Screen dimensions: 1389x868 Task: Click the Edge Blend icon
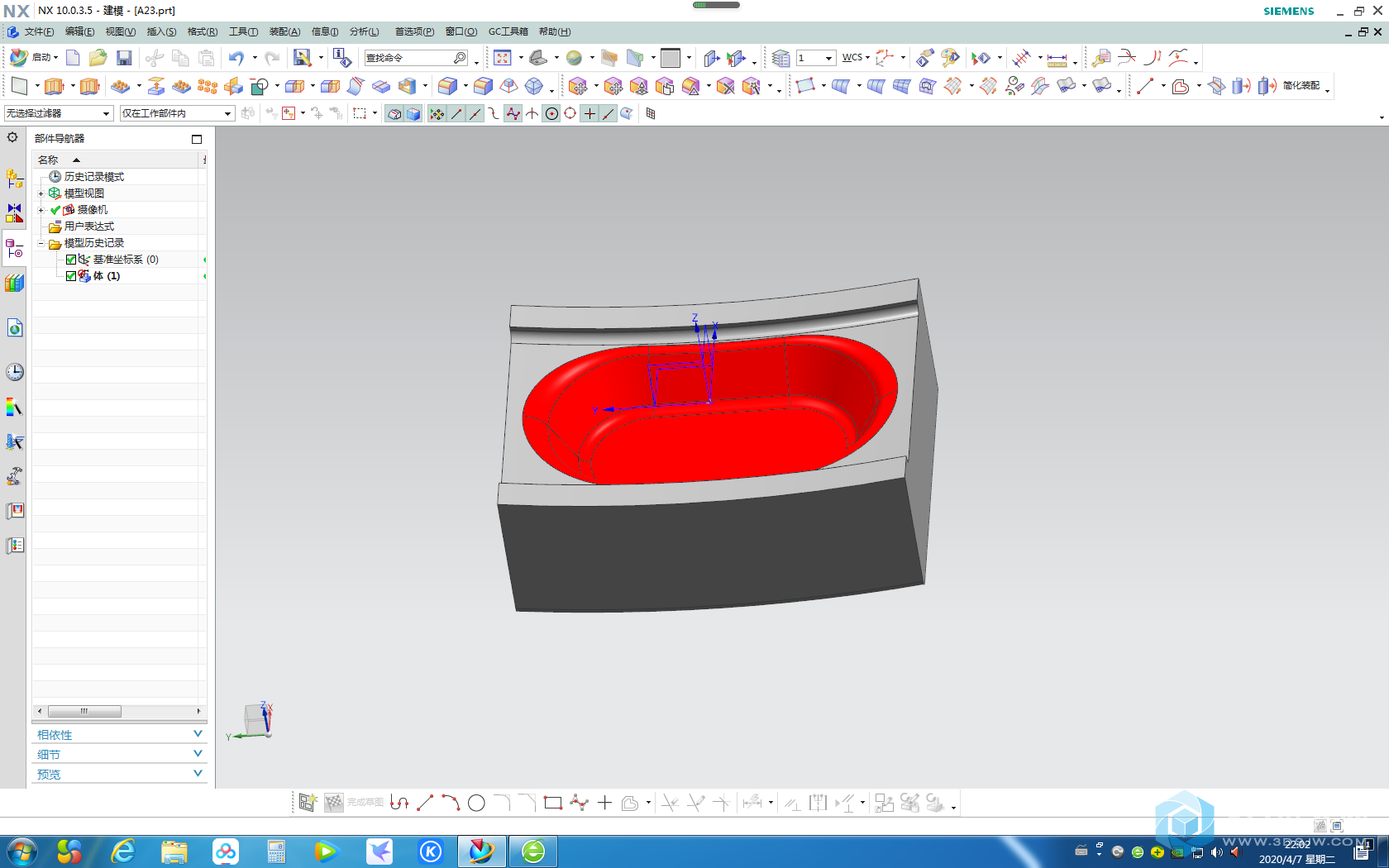coord(448,86)
